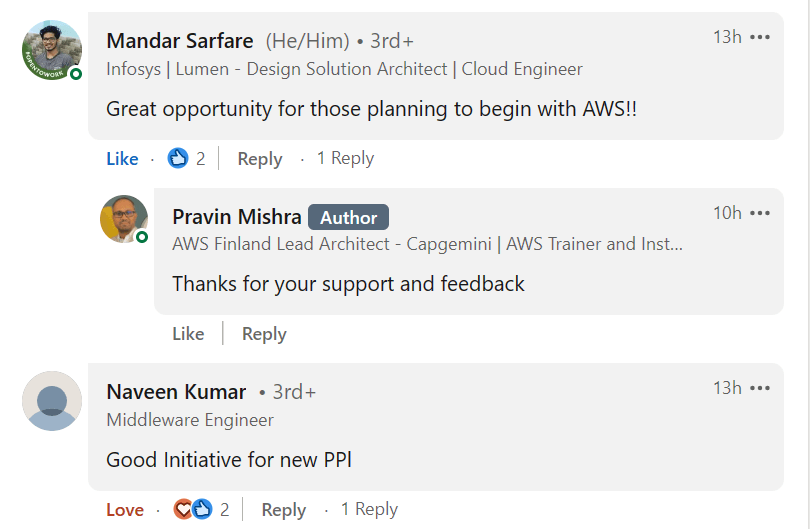Open the options menu on Naveen Kumar's comment
This screenshot has height=529, width=810.
click(x=760, y=389)
